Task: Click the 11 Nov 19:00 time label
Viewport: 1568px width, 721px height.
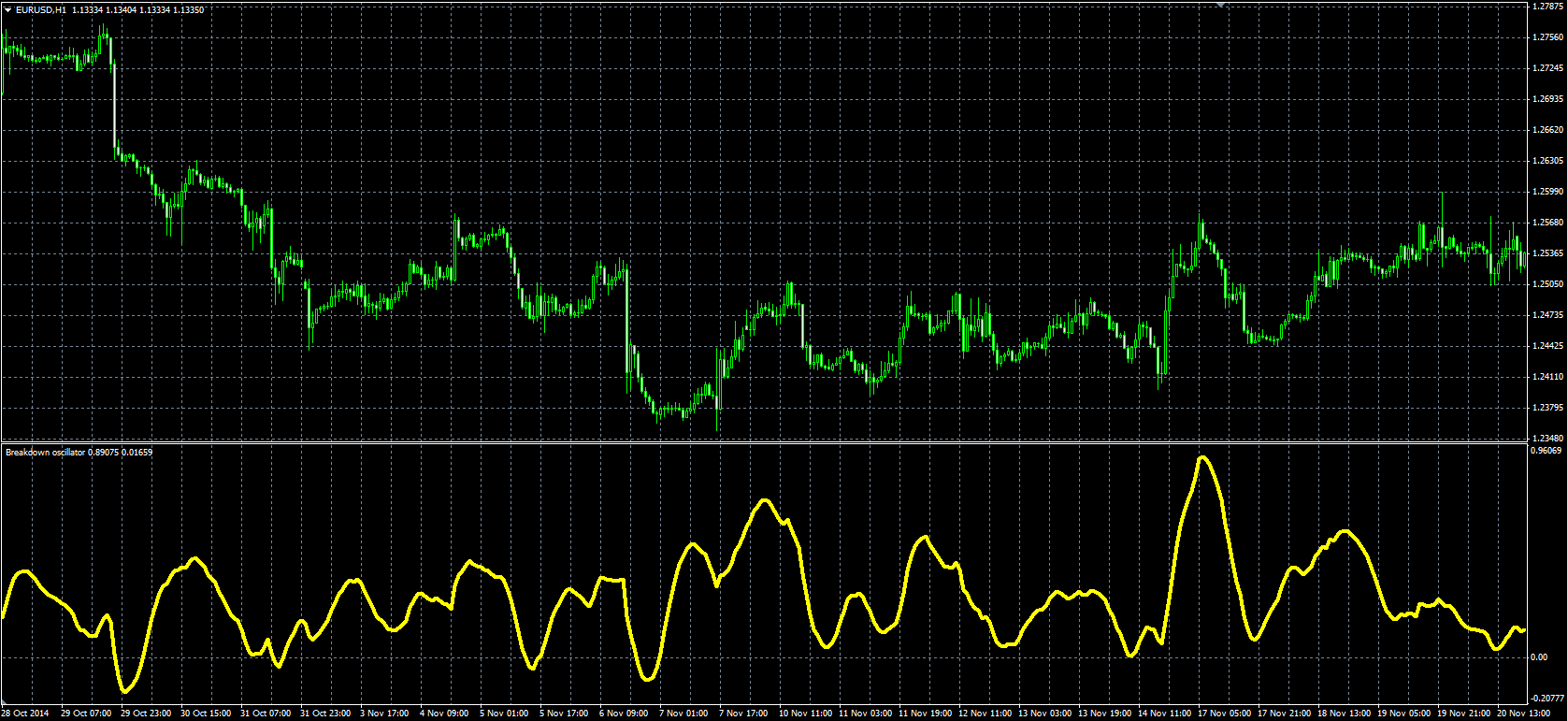Action: tap(926, 714)
